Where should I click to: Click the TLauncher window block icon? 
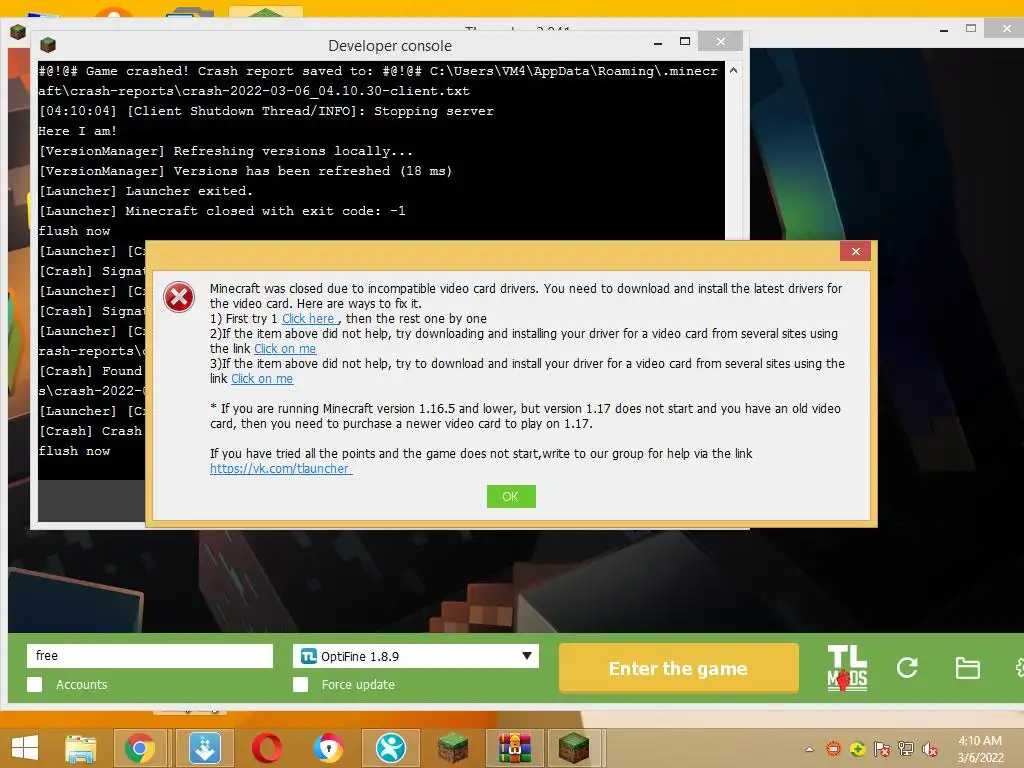[x=18, y=31]
